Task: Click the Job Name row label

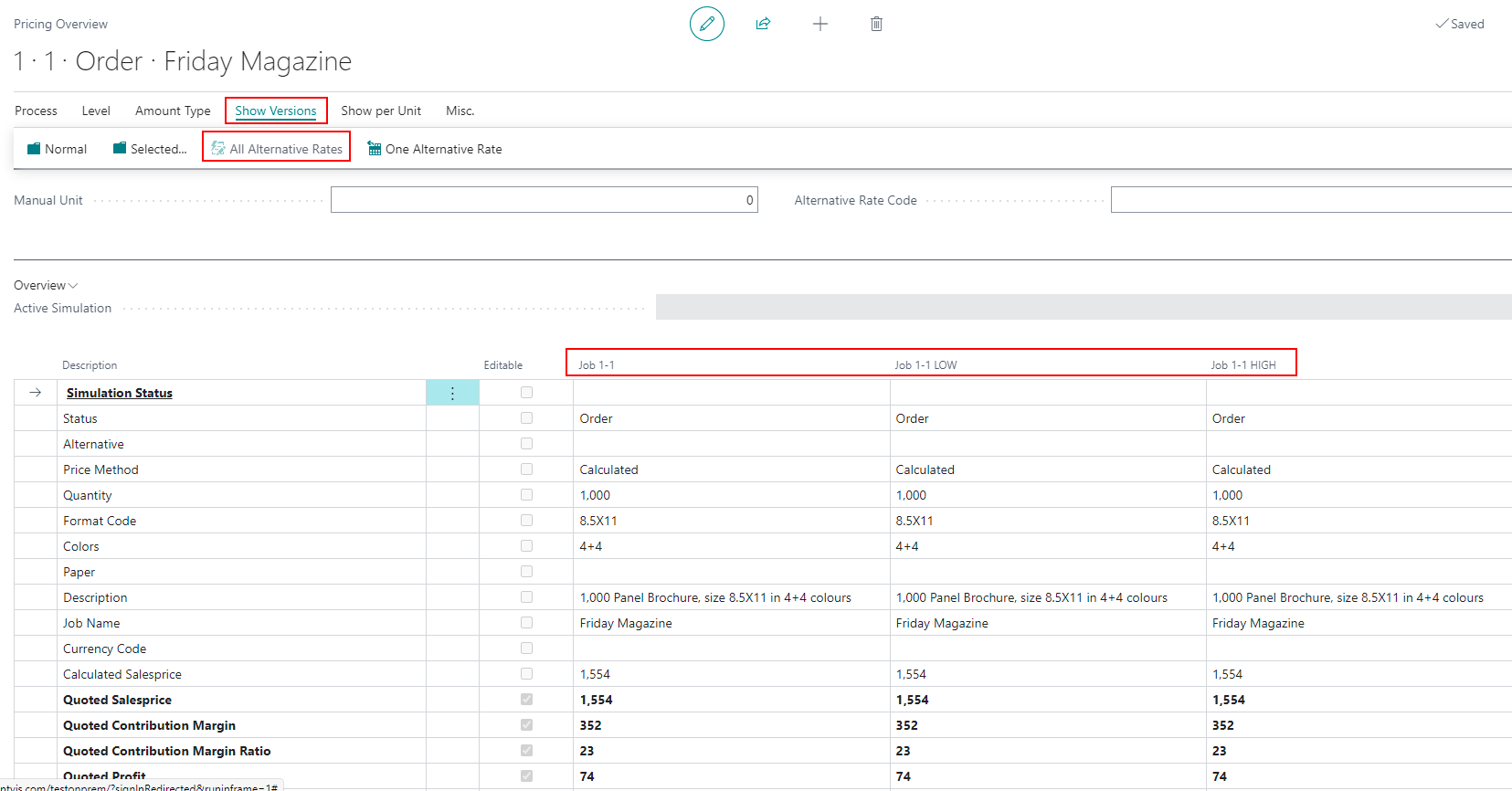Action: click(x=91, y=623)
